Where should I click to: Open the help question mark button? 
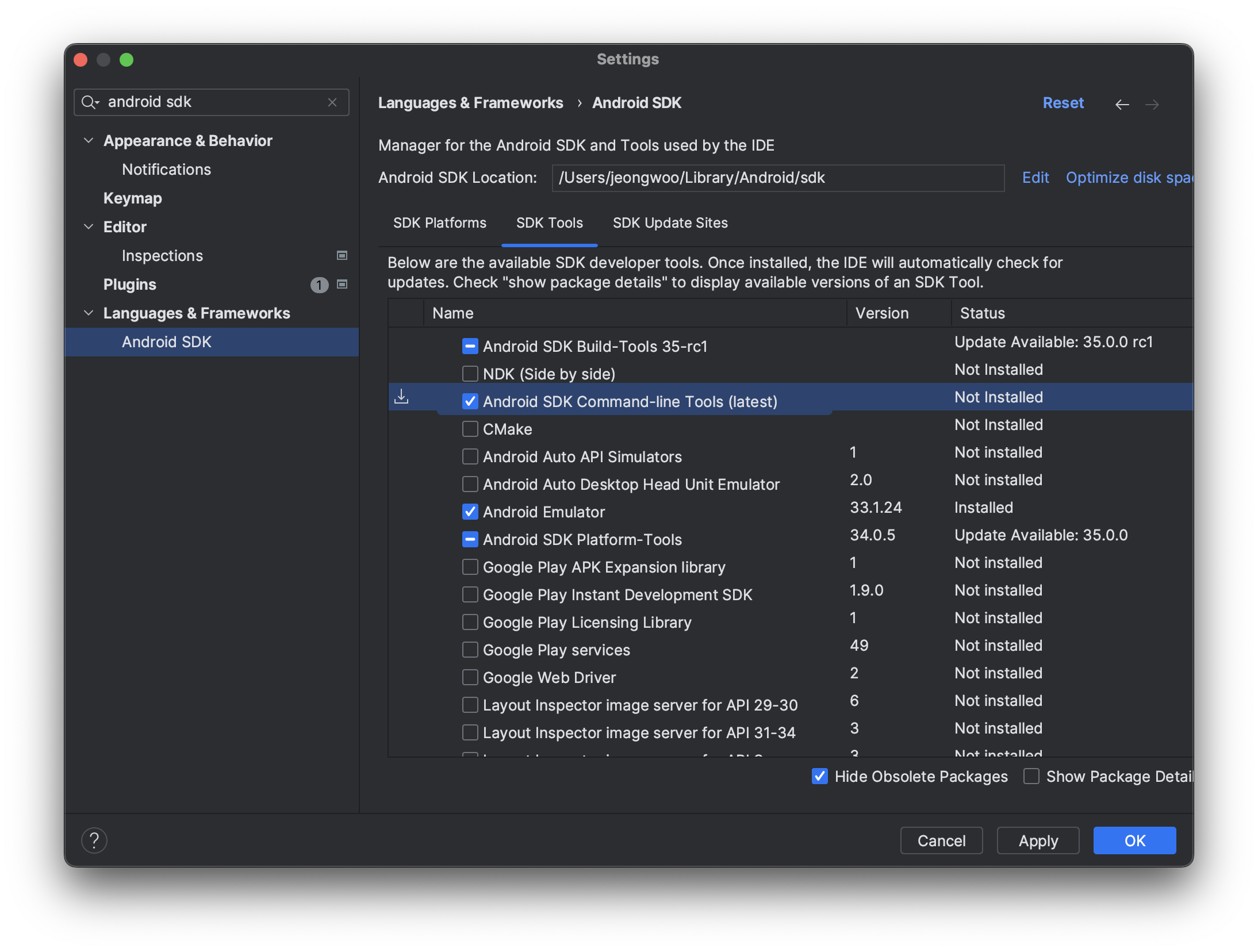[94, 840]
